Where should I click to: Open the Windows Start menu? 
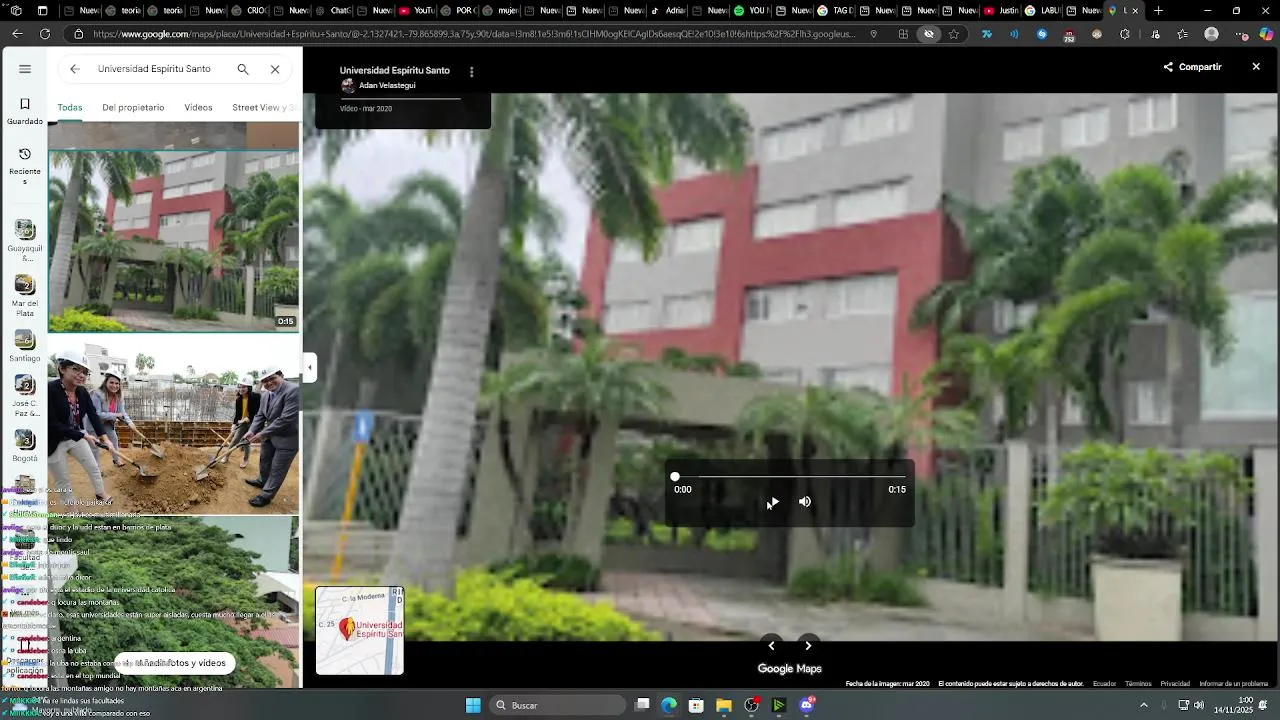(x=473, y=705)
